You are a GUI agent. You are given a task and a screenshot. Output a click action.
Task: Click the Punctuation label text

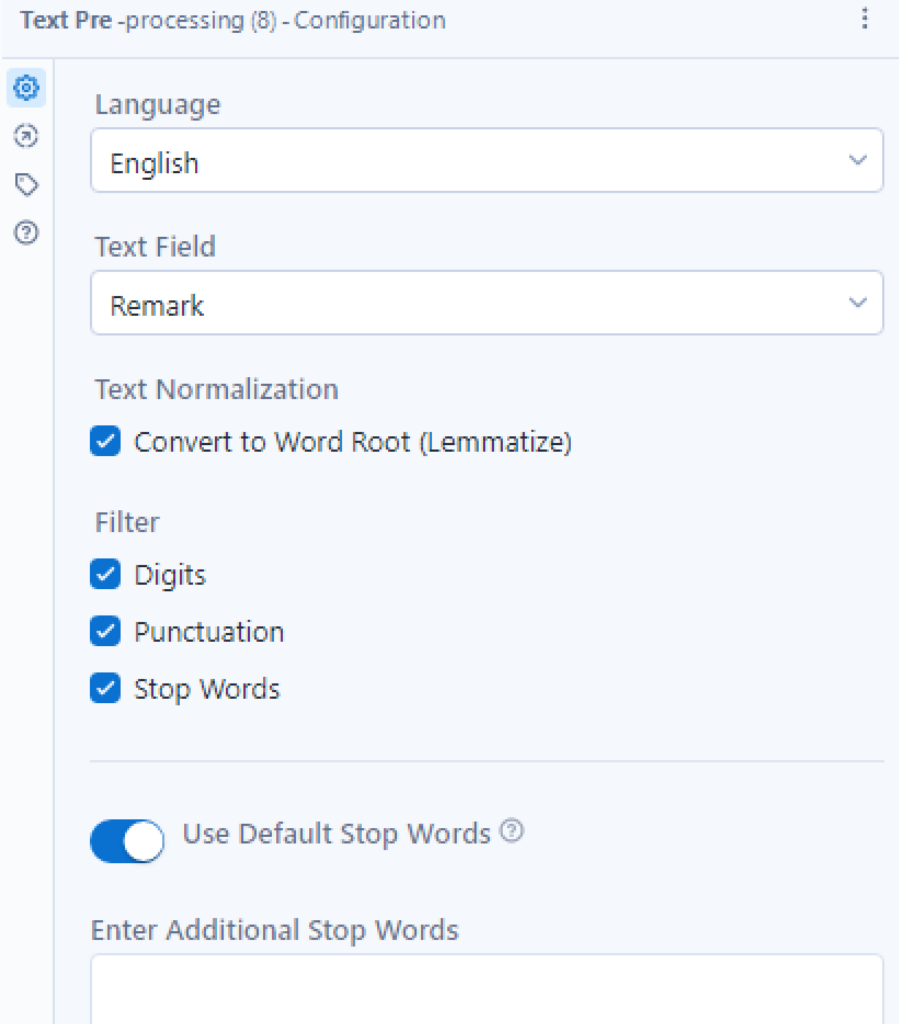coord(209,632)
